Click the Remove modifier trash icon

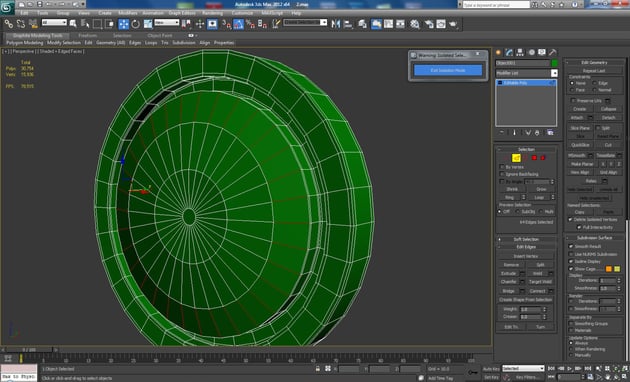coord(538,133)
